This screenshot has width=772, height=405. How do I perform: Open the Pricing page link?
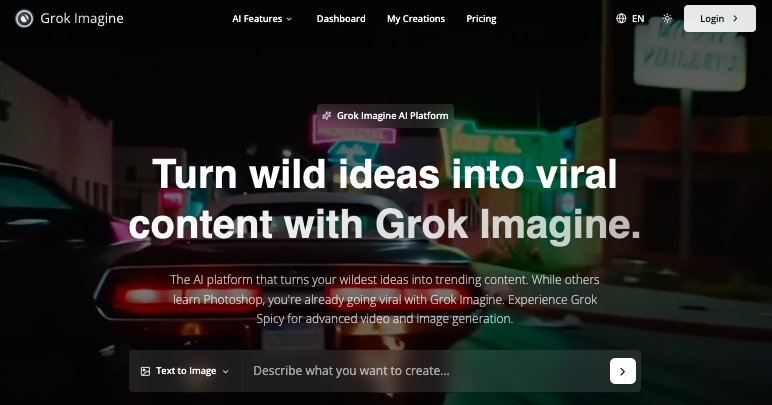[481, 19]
